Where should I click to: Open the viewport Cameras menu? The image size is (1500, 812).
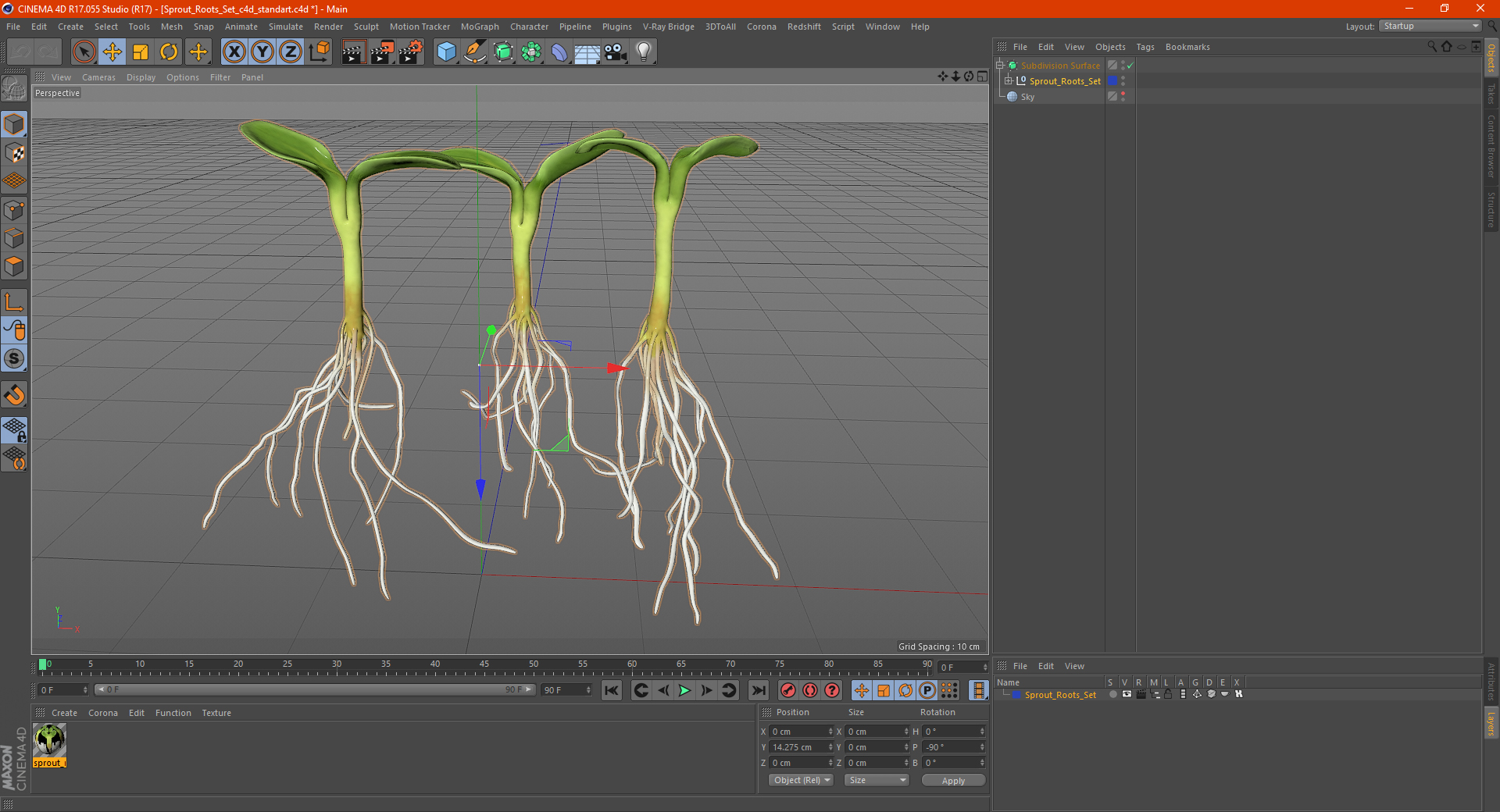[x=98, y=77]
